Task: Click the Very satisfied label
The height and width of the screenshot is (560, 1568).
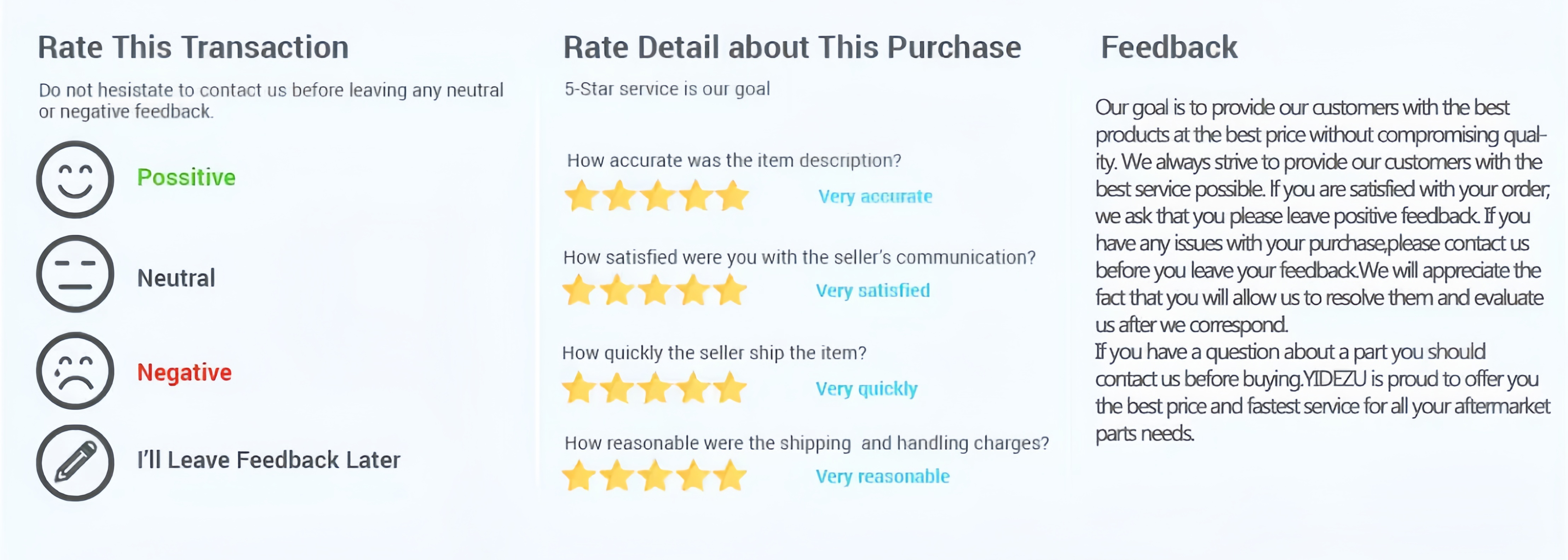Action: pyautogui.click(x=873, y=291)
